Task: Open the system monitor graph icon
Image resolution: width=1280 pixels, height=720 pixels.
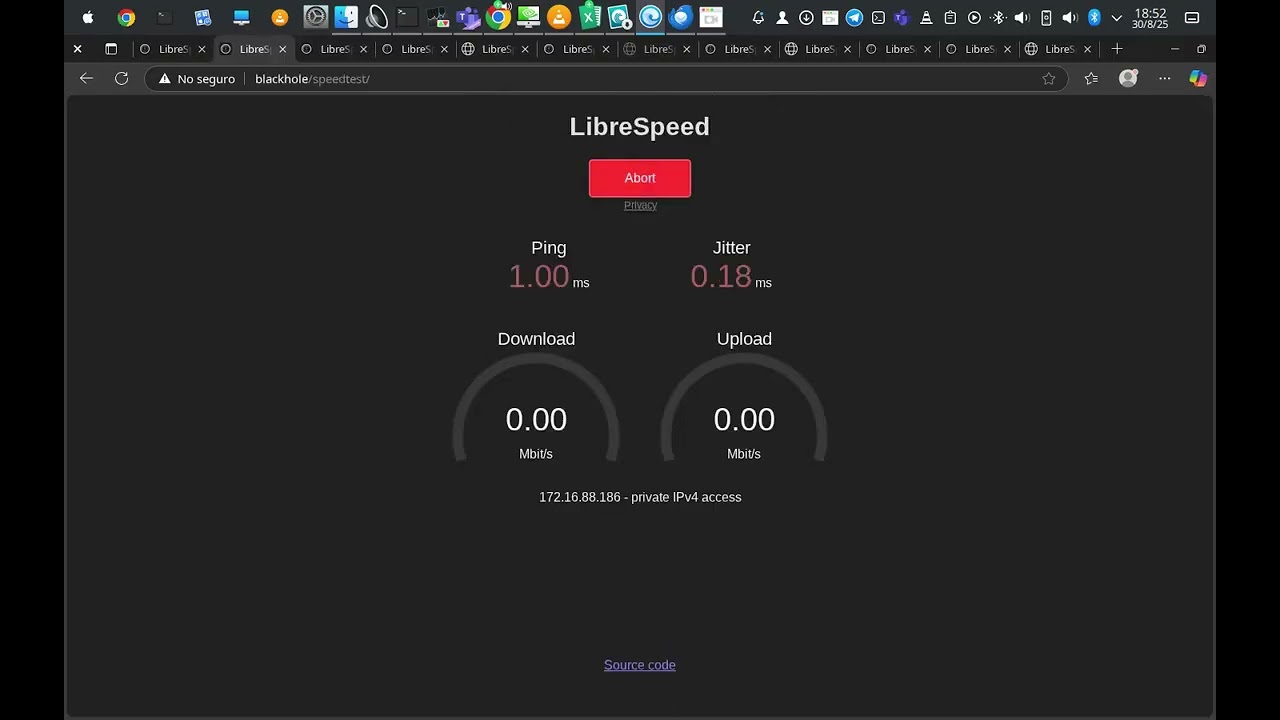Action: tap(437, 17)
